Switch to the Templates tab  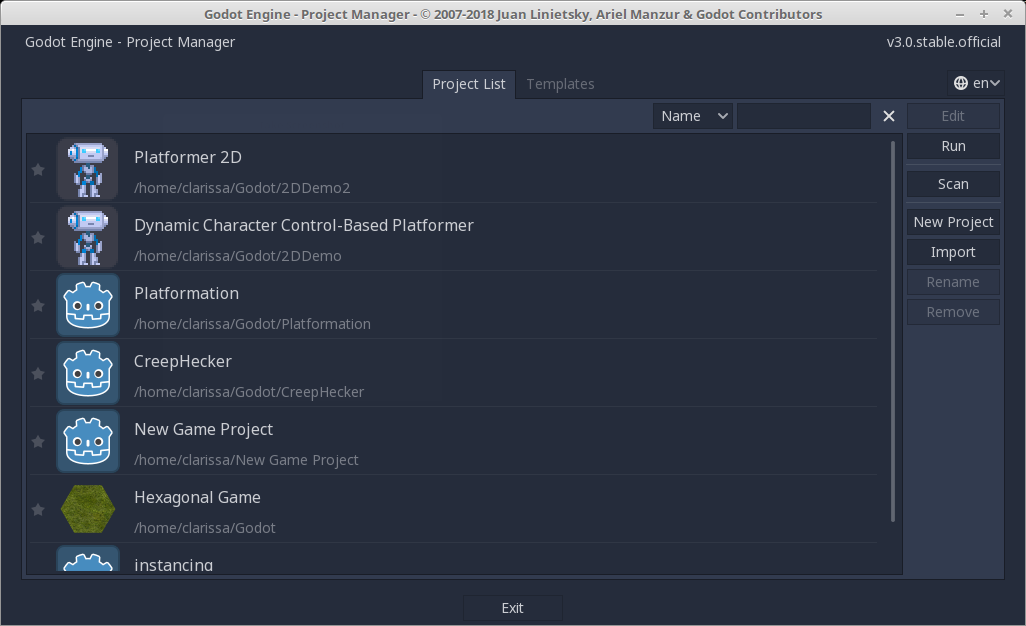point(560,84)
